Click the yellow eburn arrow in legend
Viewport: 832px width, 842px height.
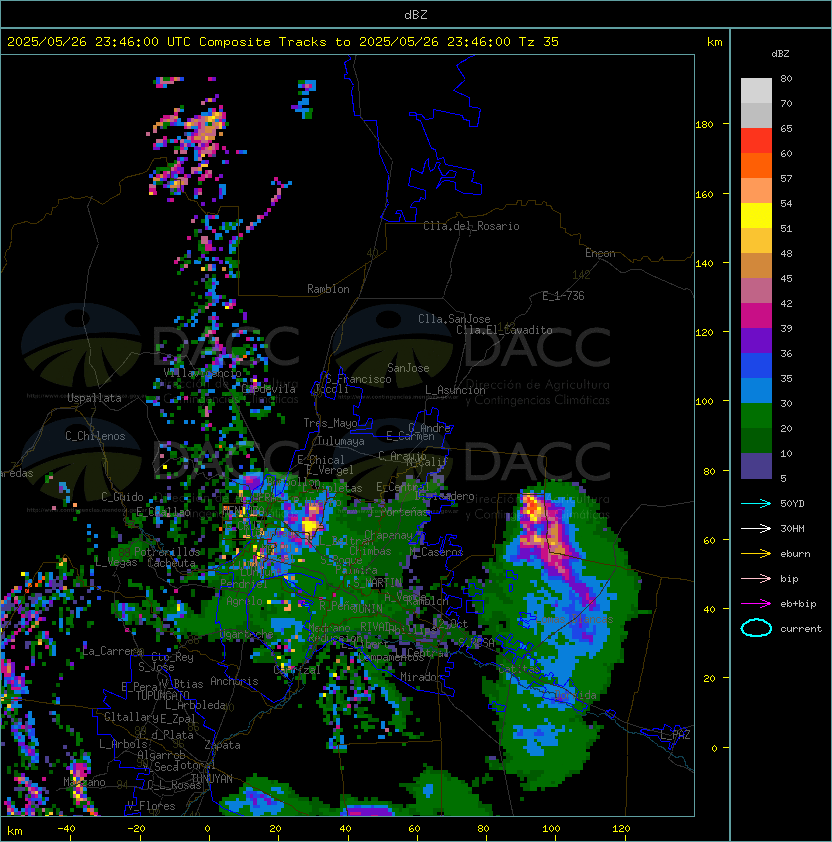coord(756,554)
